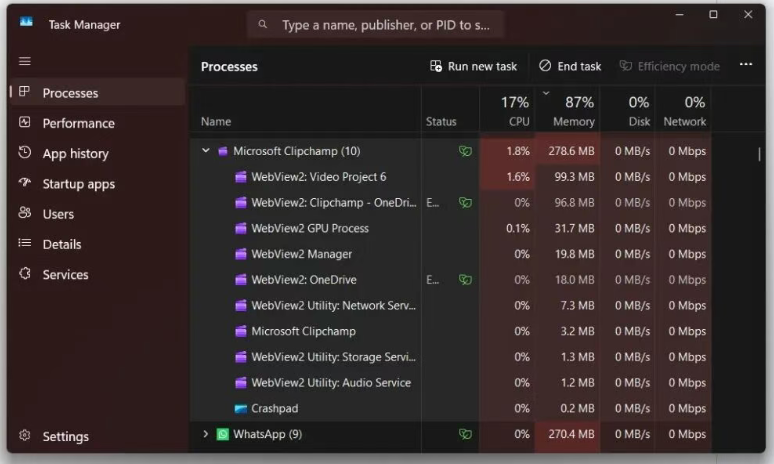The height and width of the screenshot is (464, 774).
Task: Open the App history page
Action: 98,153
